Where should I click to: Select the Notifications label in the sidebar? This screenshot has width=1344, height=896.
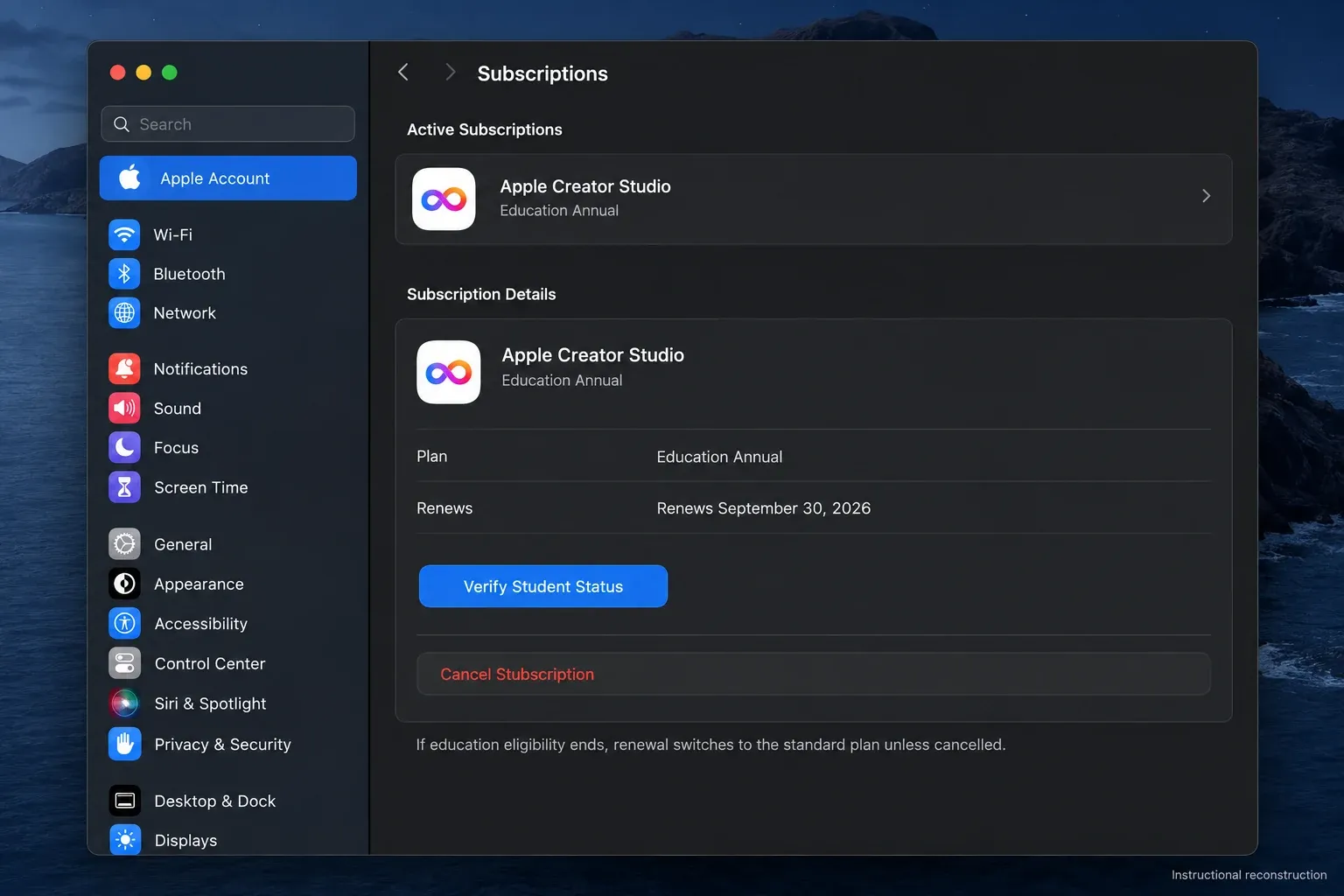(x=200, y=368)
